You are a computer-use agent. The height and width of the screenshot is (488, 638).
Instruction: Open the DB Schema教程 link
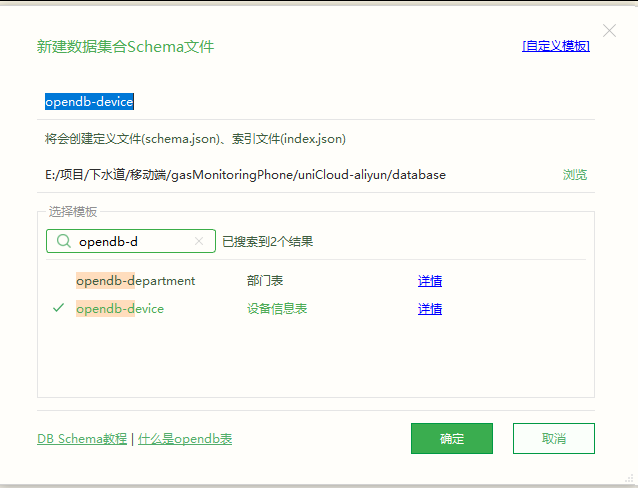click(x=82, y=439)
